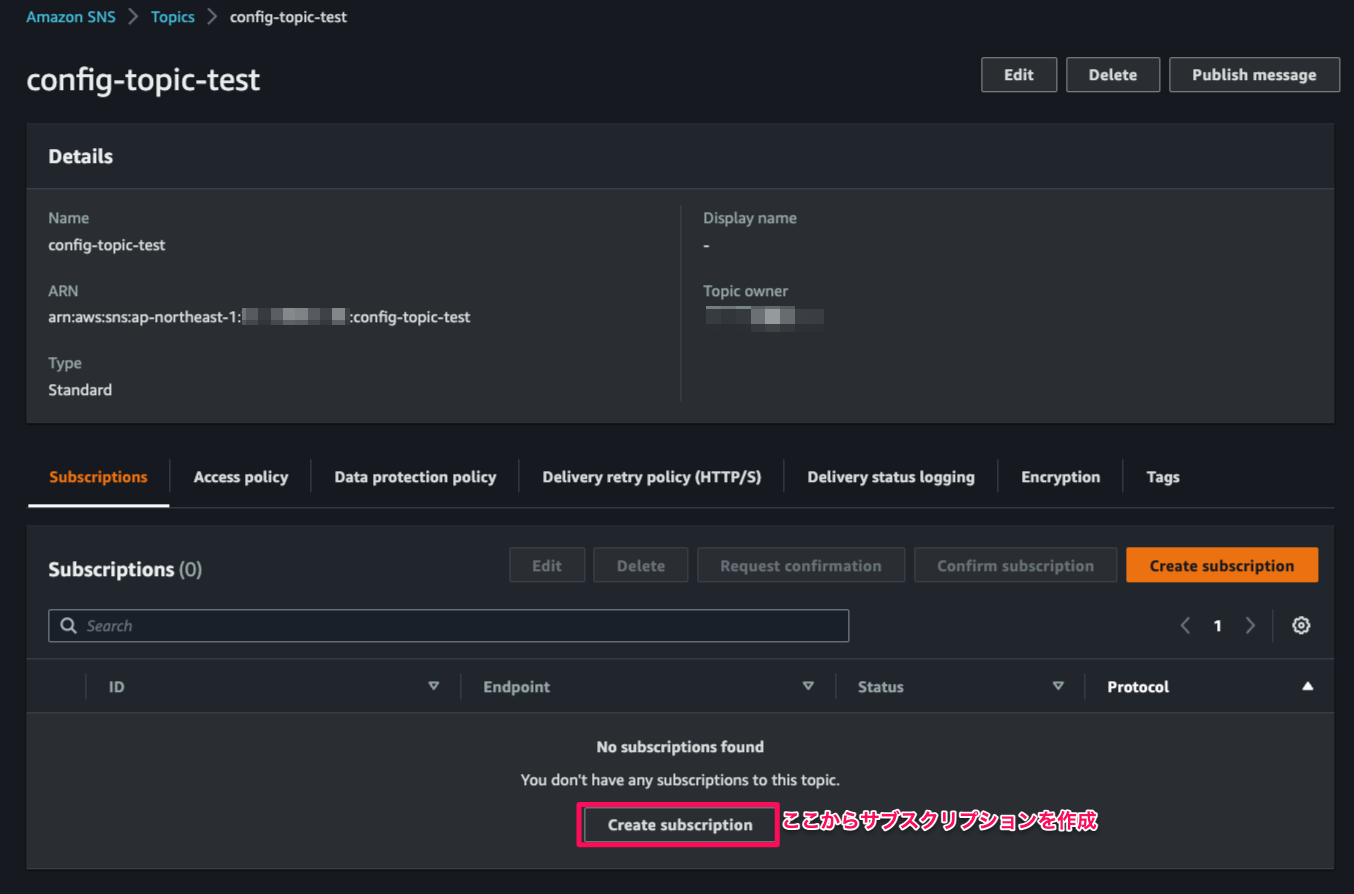Navigate to Amazon SNS breadcrumb link
The height and width of the screenshot is (894, 1354).
[x=71, y=17]
